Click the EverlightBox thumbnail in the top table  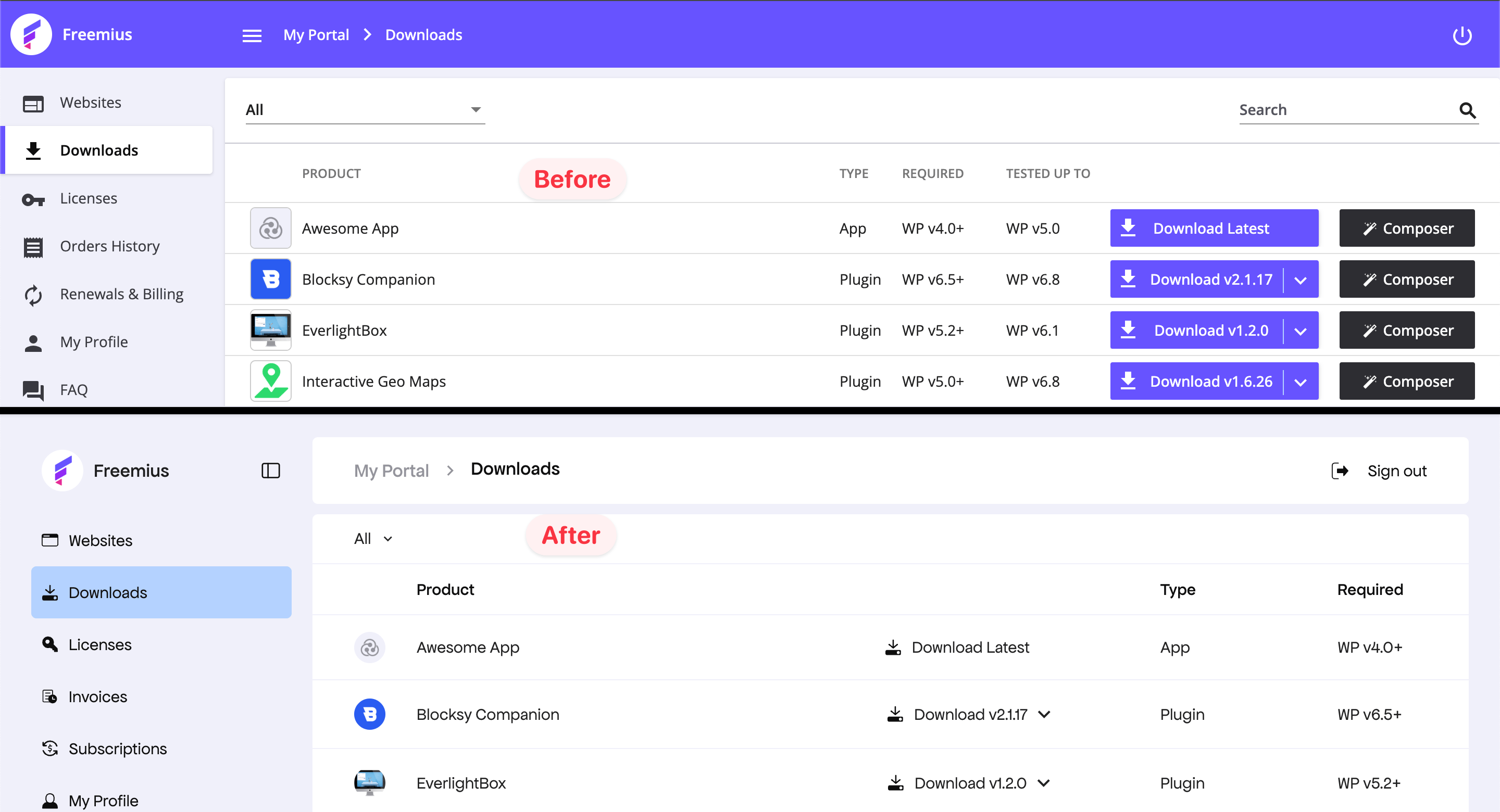(270, 330)
